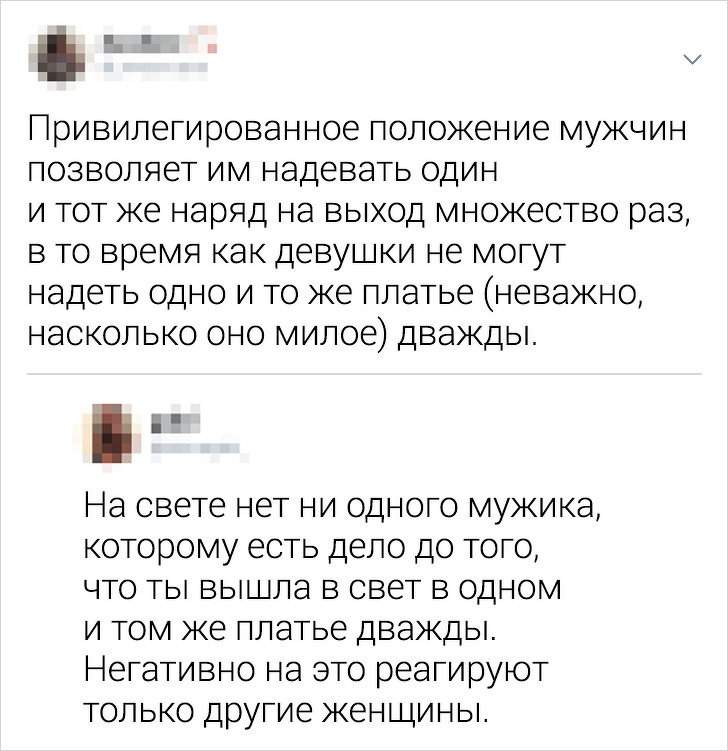Click the reply line "которому есть дело до того,"
728x751 pixels.
312,547
